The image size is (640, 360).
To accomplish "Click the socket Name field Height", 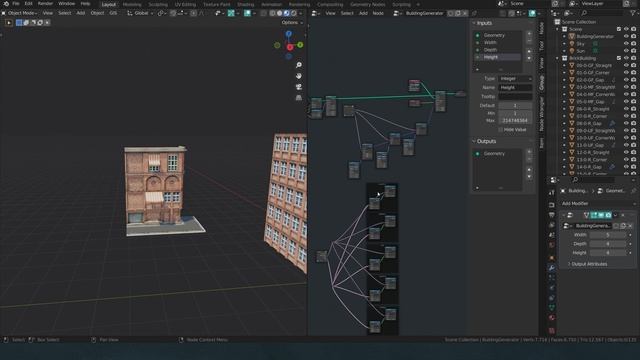I will (x=515, y=87).
